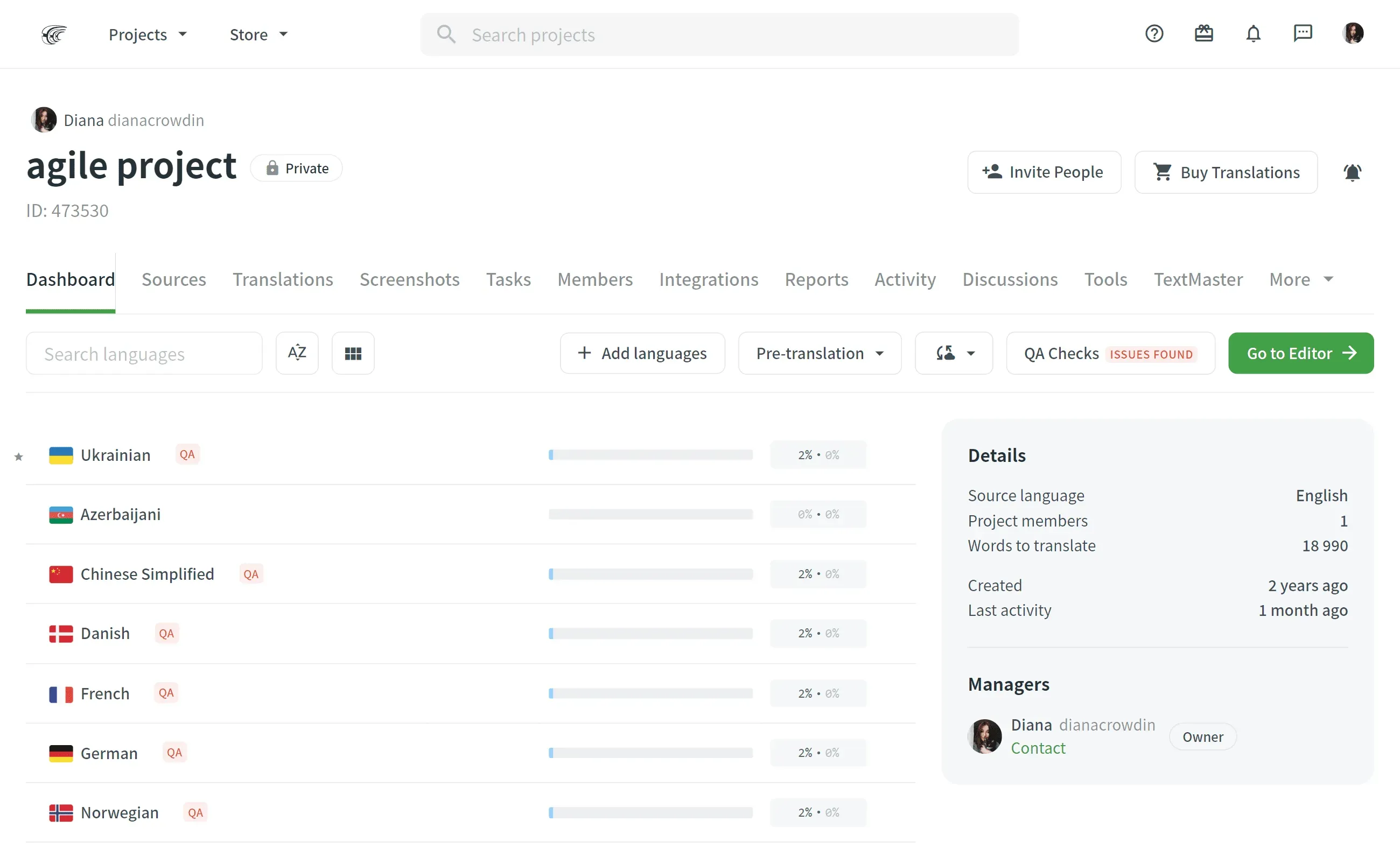Open QA issues for Chinese Simplified
Screen dimensions: 1400x849
tap(250, 574)
